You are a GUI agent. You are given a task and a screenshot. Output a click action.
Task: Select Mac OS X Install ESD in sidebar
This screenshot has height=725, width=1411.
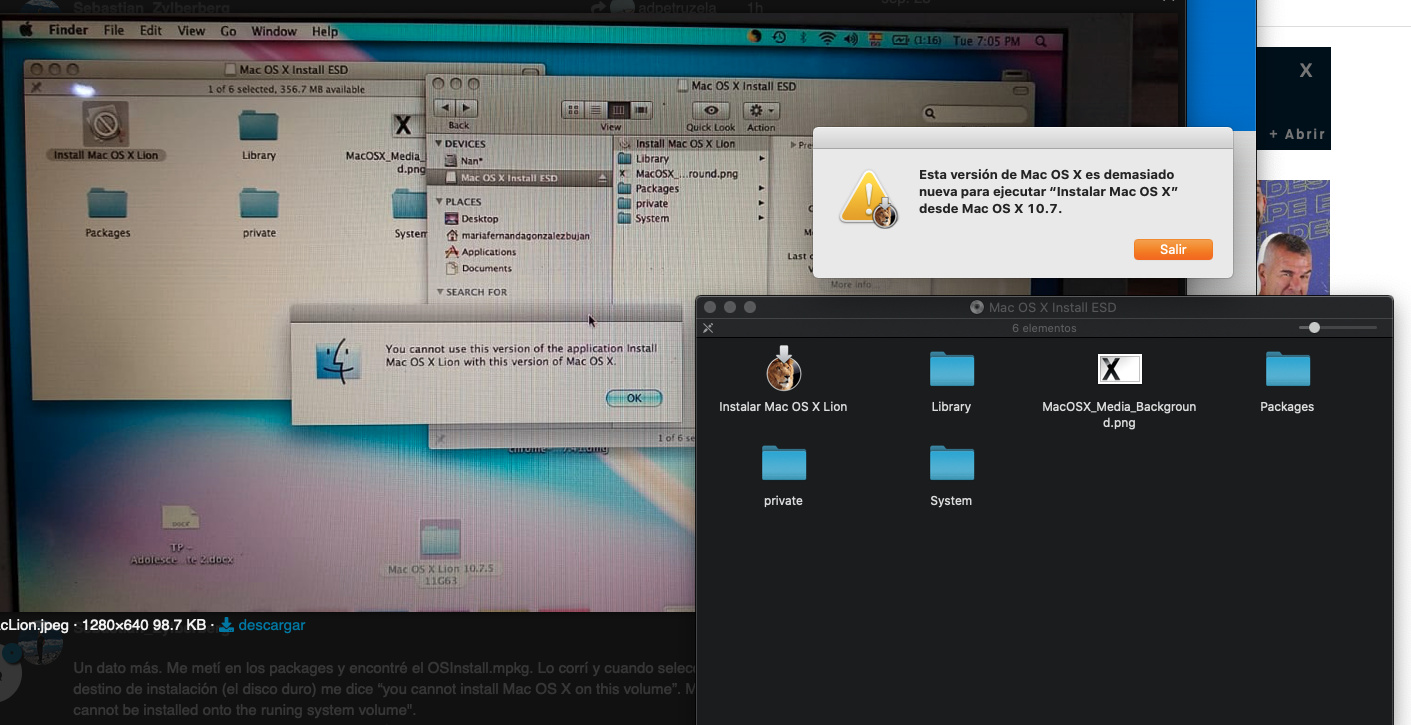(520, 178)
